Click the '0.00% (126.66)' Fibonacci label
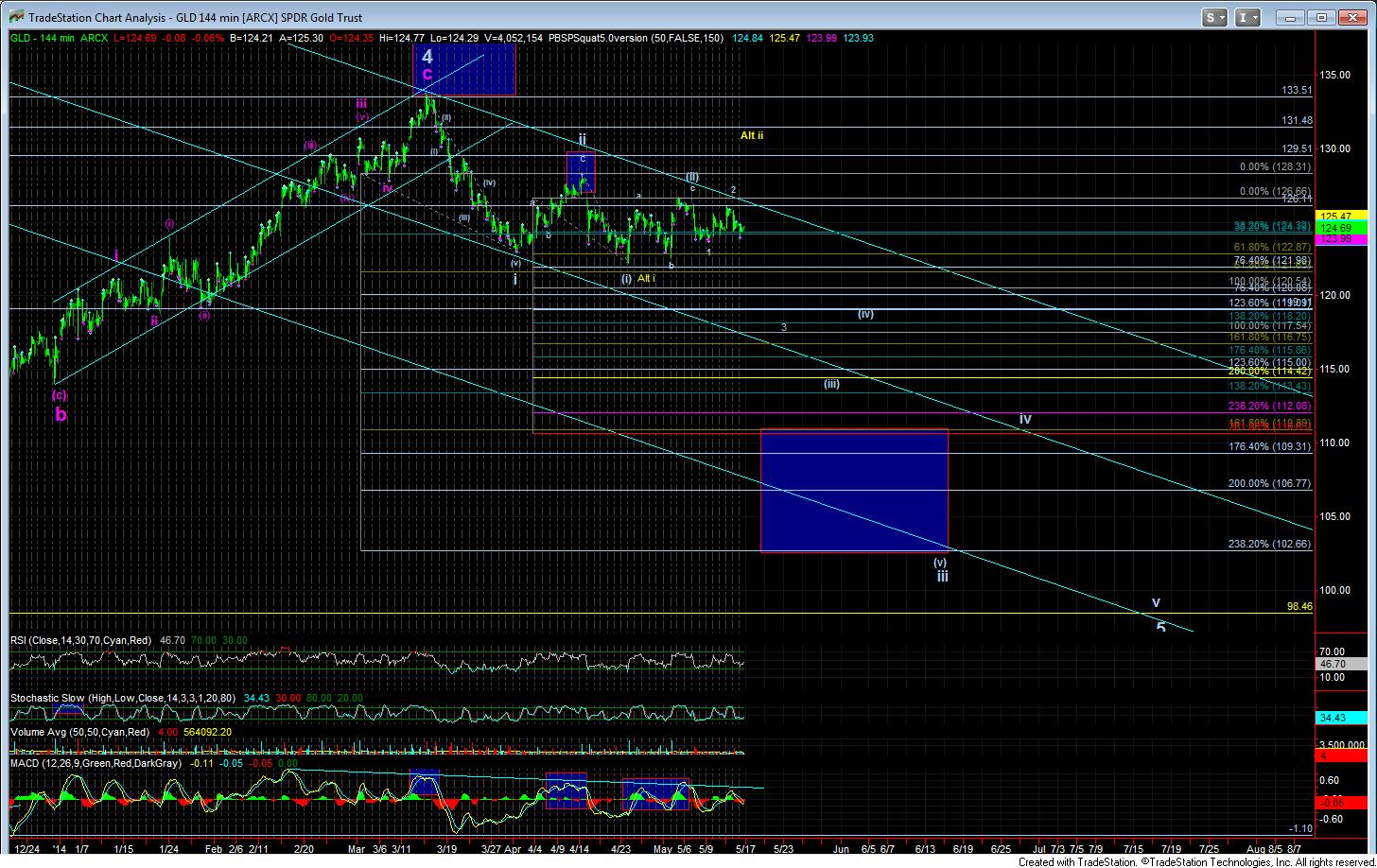 [1275, 191]
